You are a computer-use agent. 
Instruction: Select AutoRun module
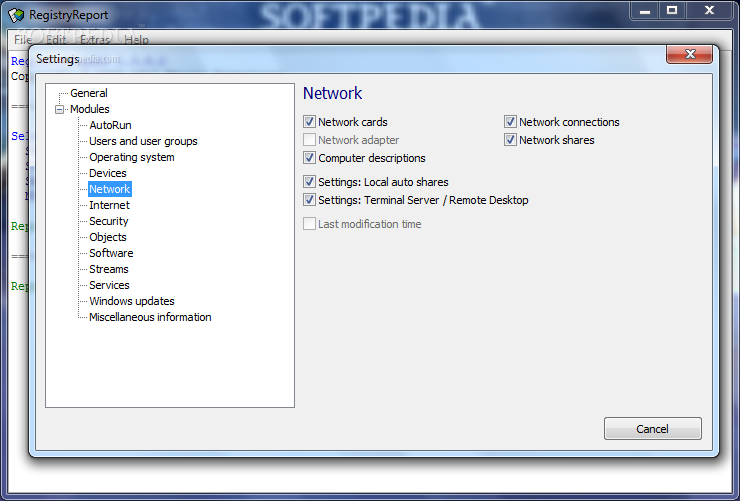pyautogui.click(x=110, y=125)
